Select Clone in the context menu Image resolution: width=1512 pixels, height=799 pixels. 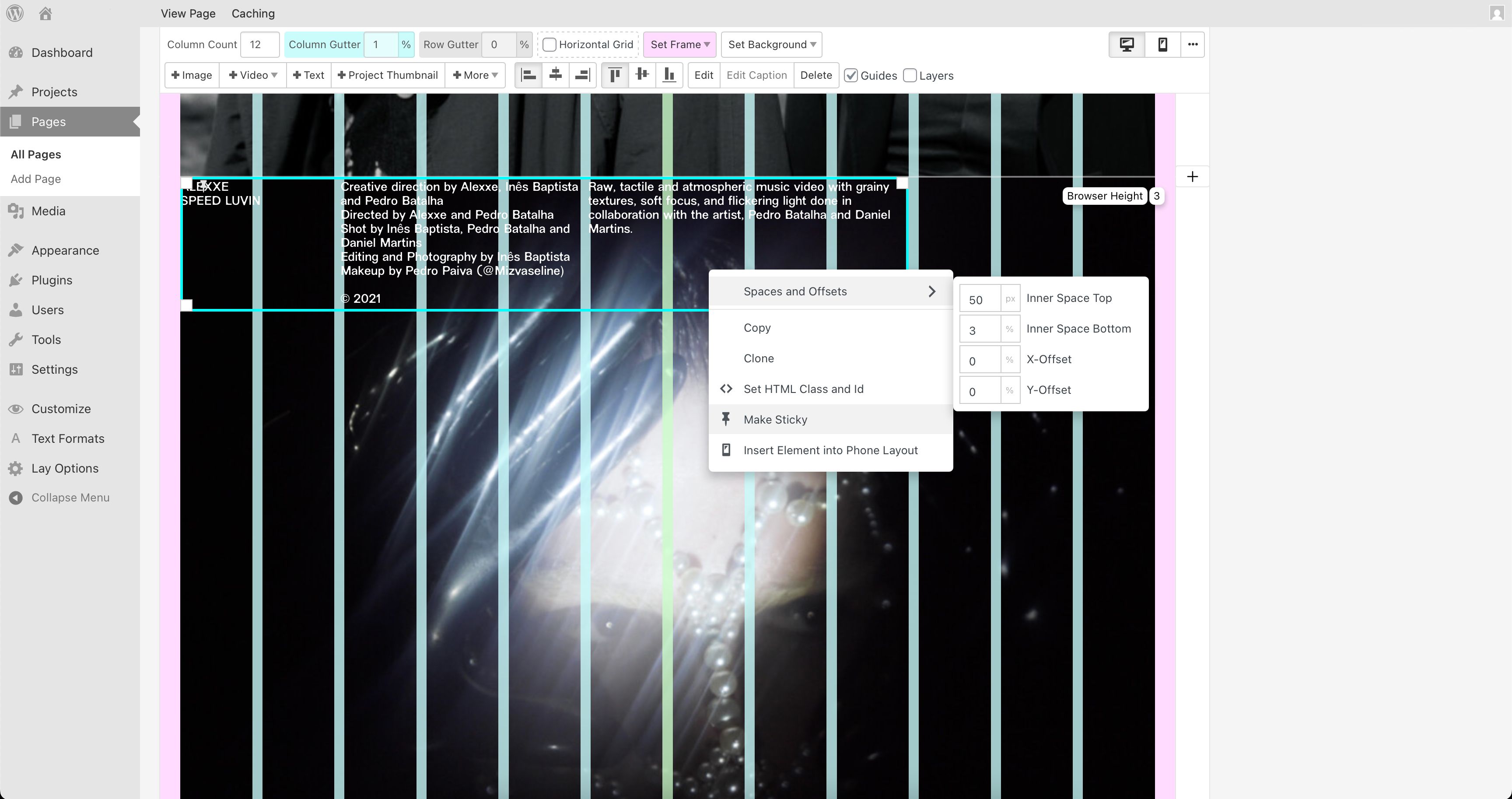point(758,358)
